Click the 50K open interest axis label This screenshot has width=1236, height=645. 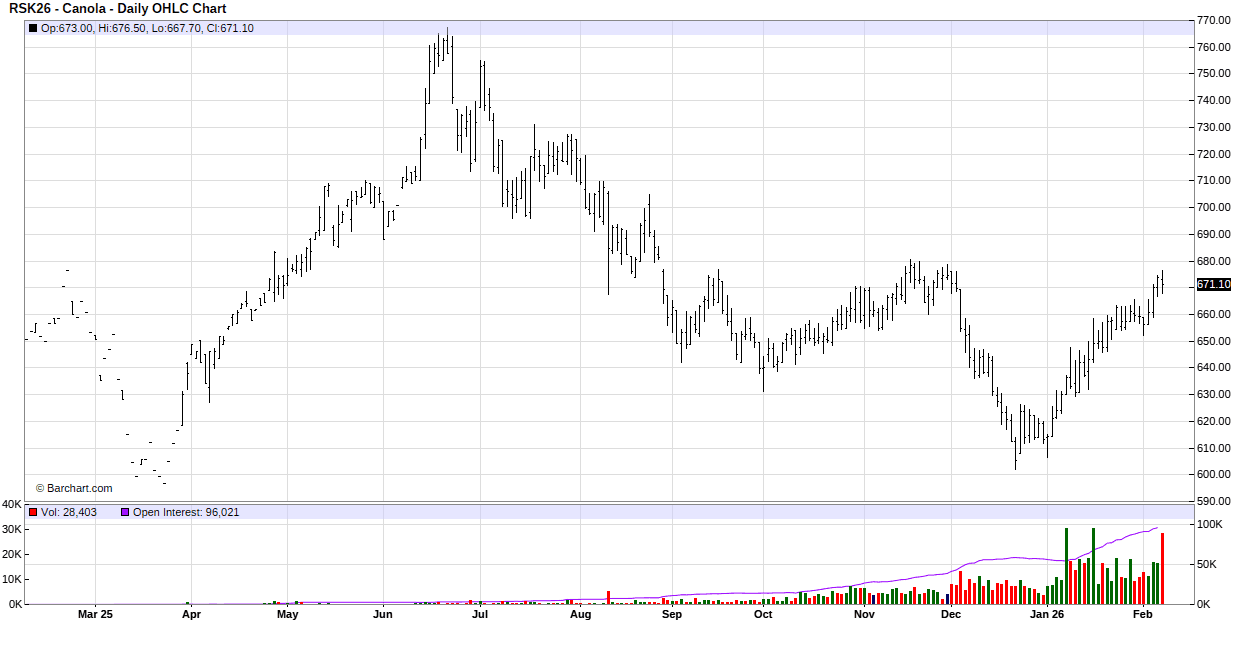click(1207, 564)
